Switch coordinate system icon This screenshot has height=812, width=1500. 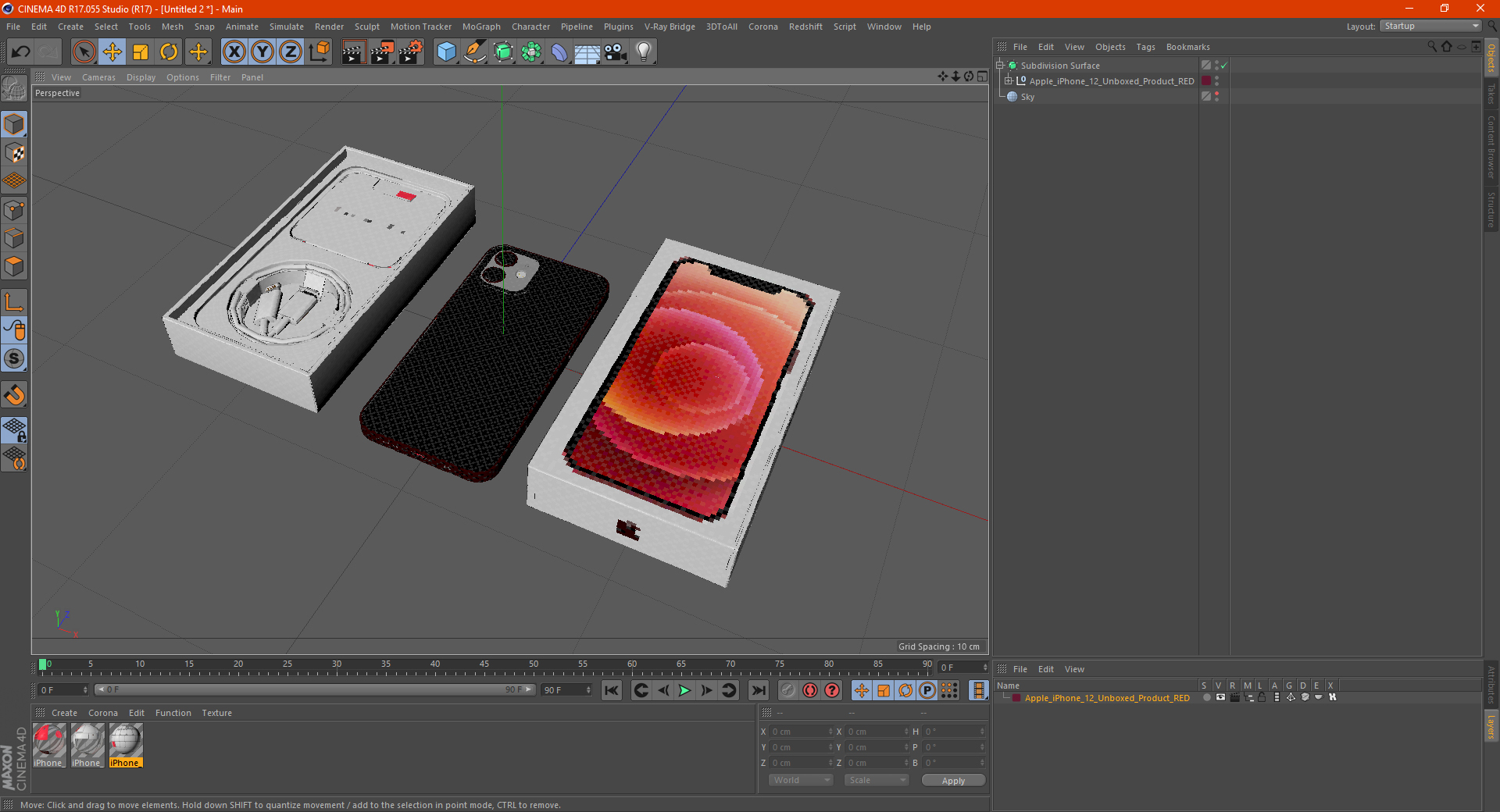coord(319,52)
